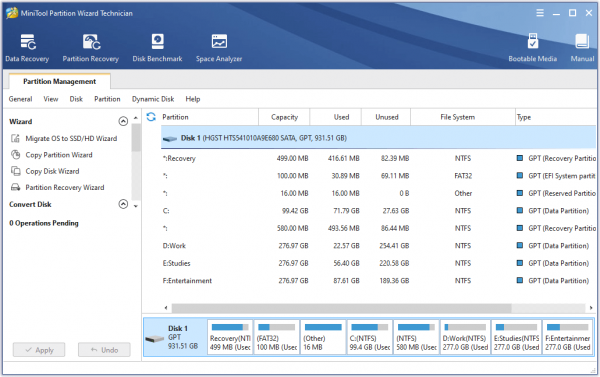Select the F:Entertainment partition row
600x377 pixels.
click(x=379, y=281)
